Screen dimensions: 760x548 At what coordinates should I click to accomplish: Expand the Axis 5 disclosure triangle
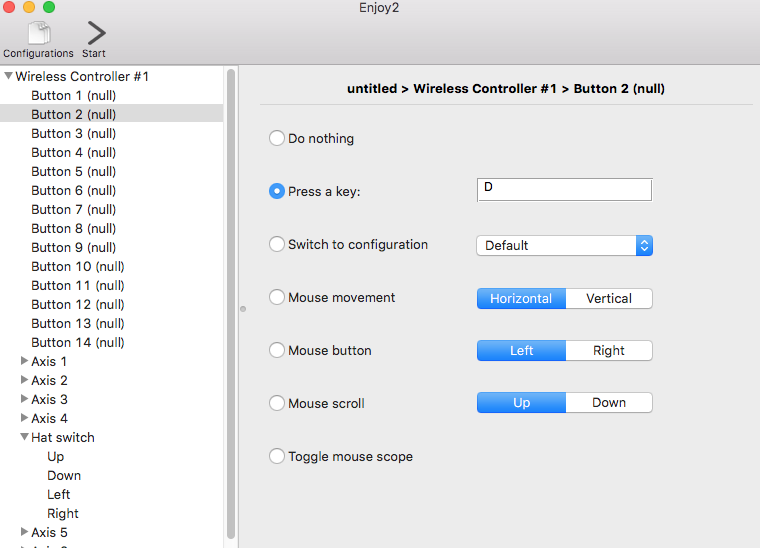[24, 532]
